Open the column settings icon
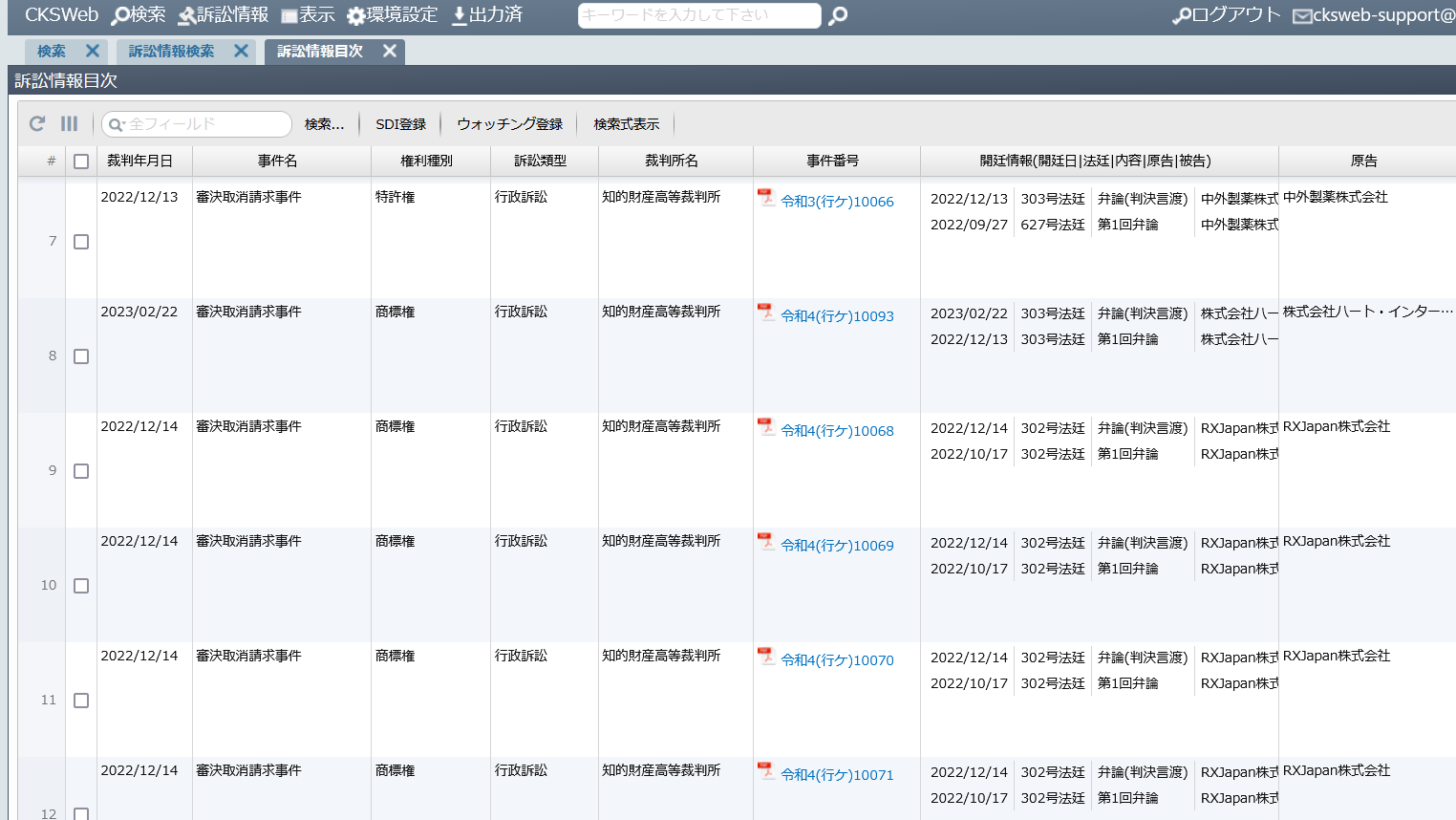The height and width of the screenshot is (820, 1456). coord(69,123)
